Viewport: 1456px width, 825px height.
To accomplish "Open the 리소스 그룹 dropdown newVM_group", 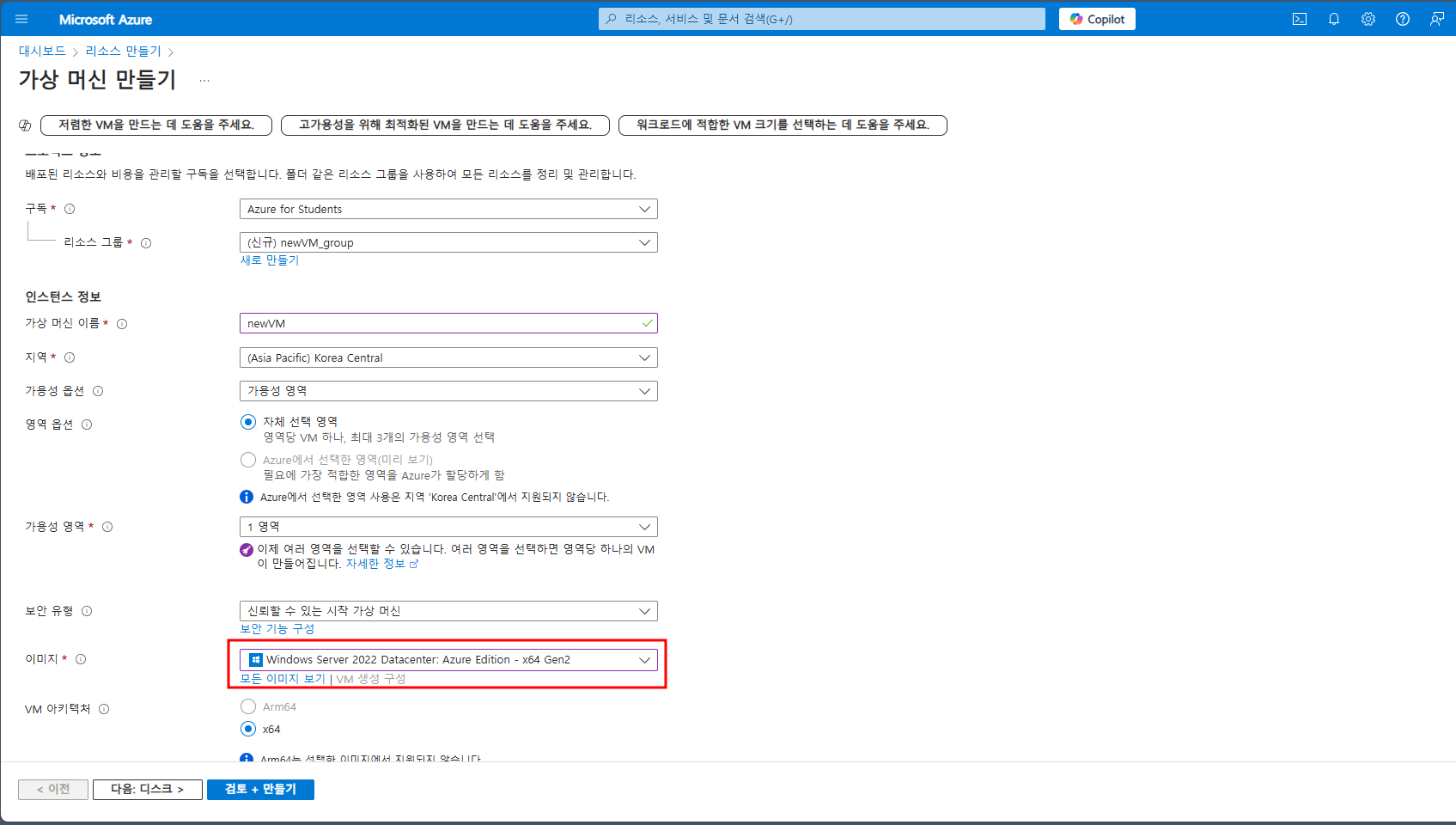I will tap(448, 242).
